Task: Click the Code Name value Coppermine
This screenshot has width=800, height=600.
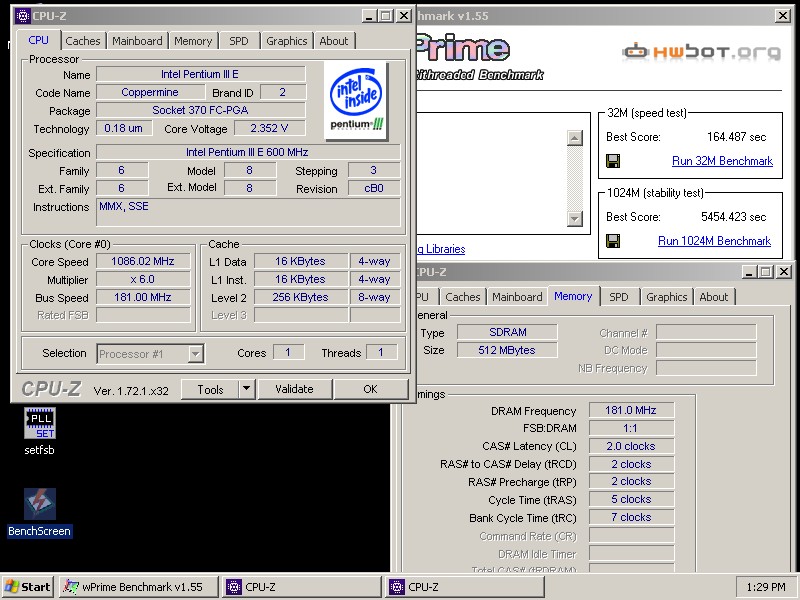Action: click(150, 92)
